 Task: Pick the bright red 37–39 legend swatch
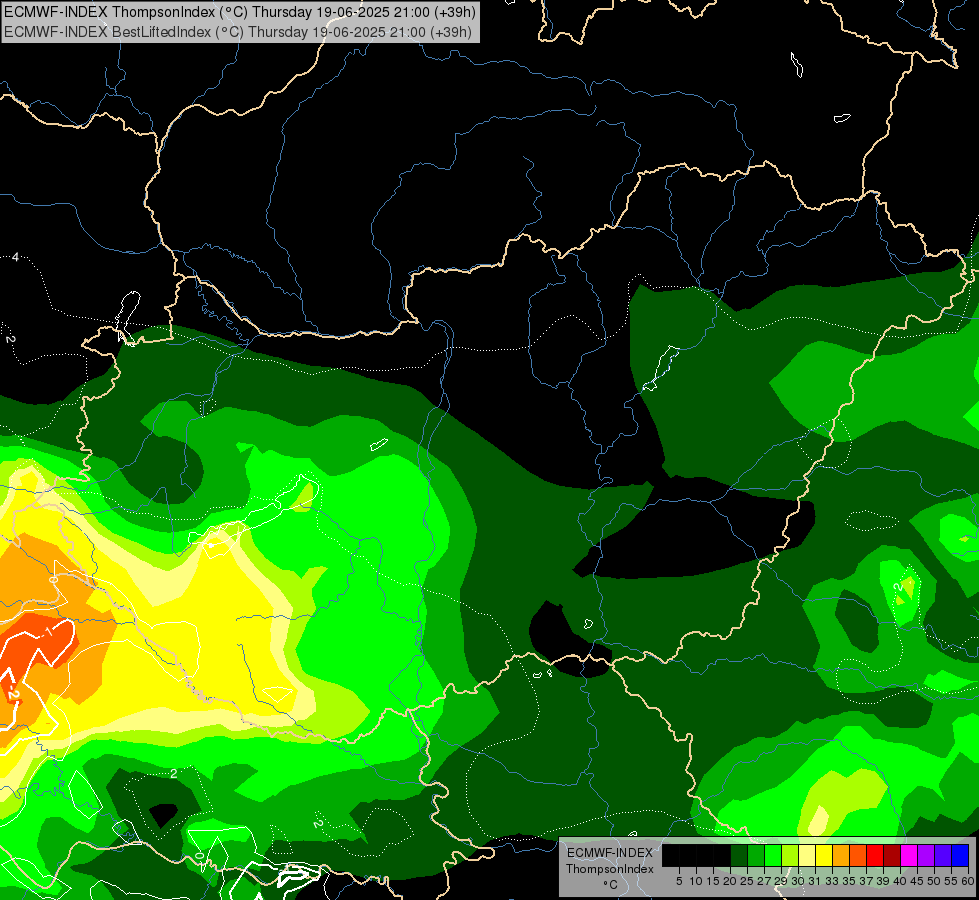click(875, 855)
